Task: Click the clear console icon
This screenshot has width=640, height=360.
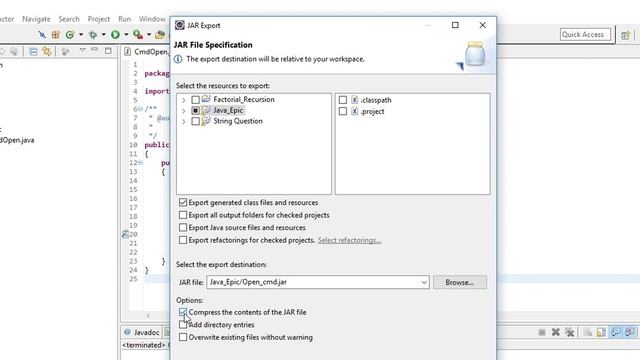Action: [588, 332]
